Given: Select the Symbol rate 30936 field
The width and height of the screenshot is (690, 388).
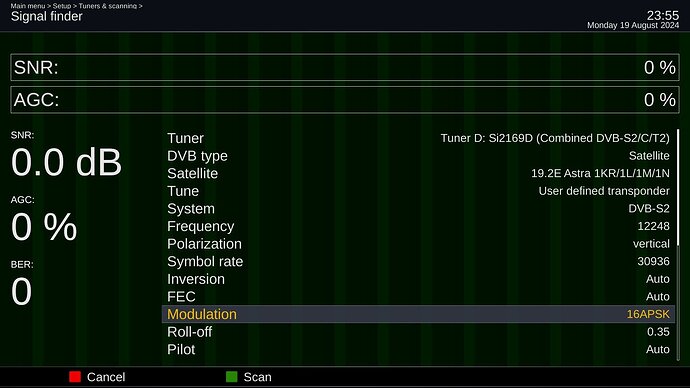Looking at the screenshot, I should coord(418,261).
